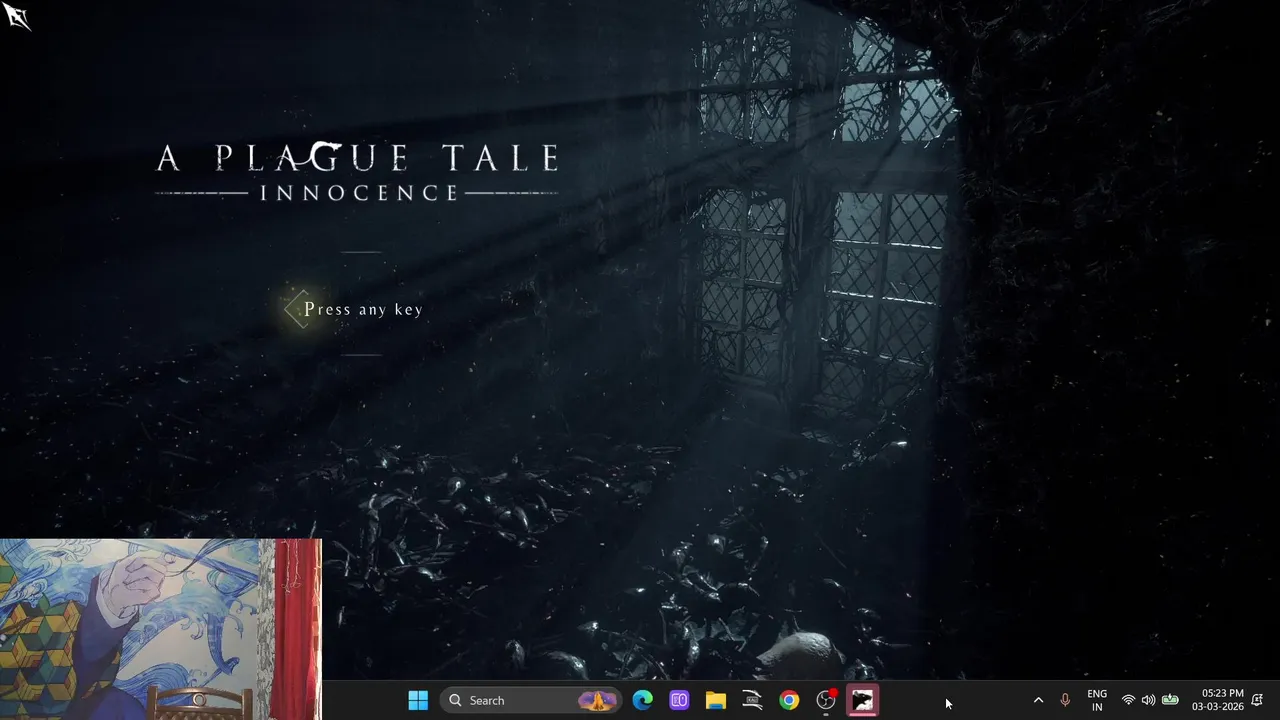The image size is (1280, 720).
Task: Open the notification bell icon
Action: [x=1257, y=700]
